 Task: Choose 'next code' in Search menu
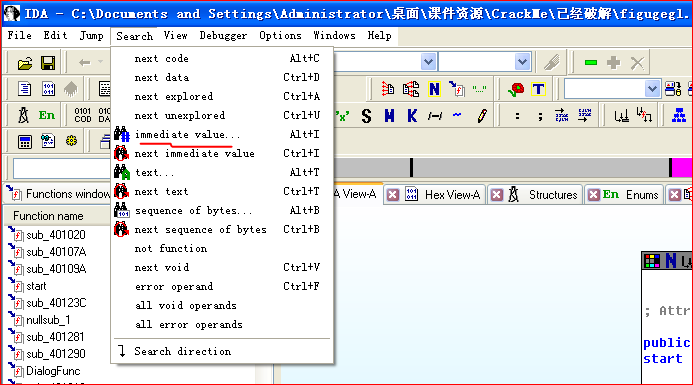click(222, 58)
